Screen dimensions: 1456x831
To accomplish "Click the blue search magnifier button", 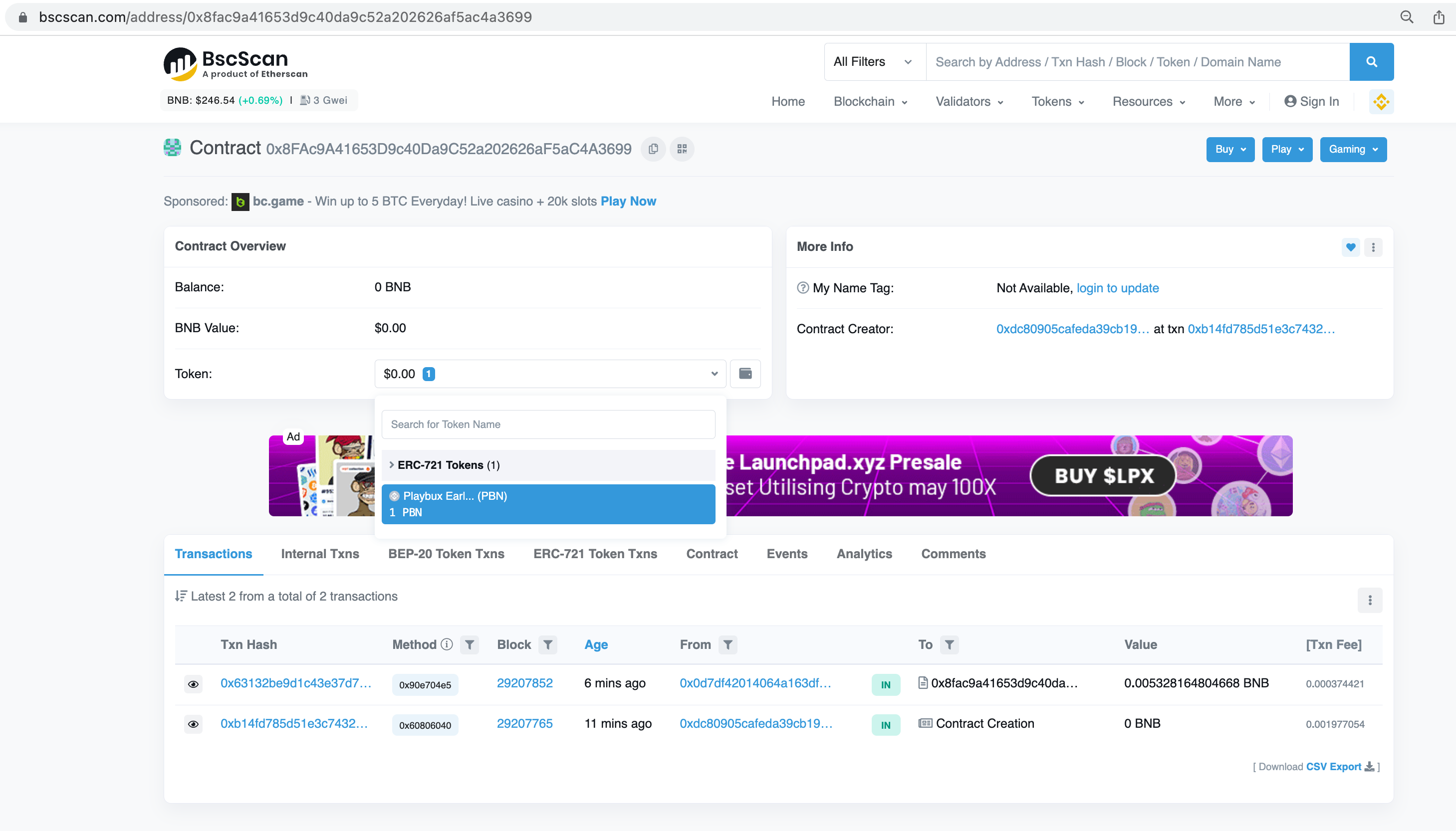I will pyautogui.click(x=1371, y=62).
